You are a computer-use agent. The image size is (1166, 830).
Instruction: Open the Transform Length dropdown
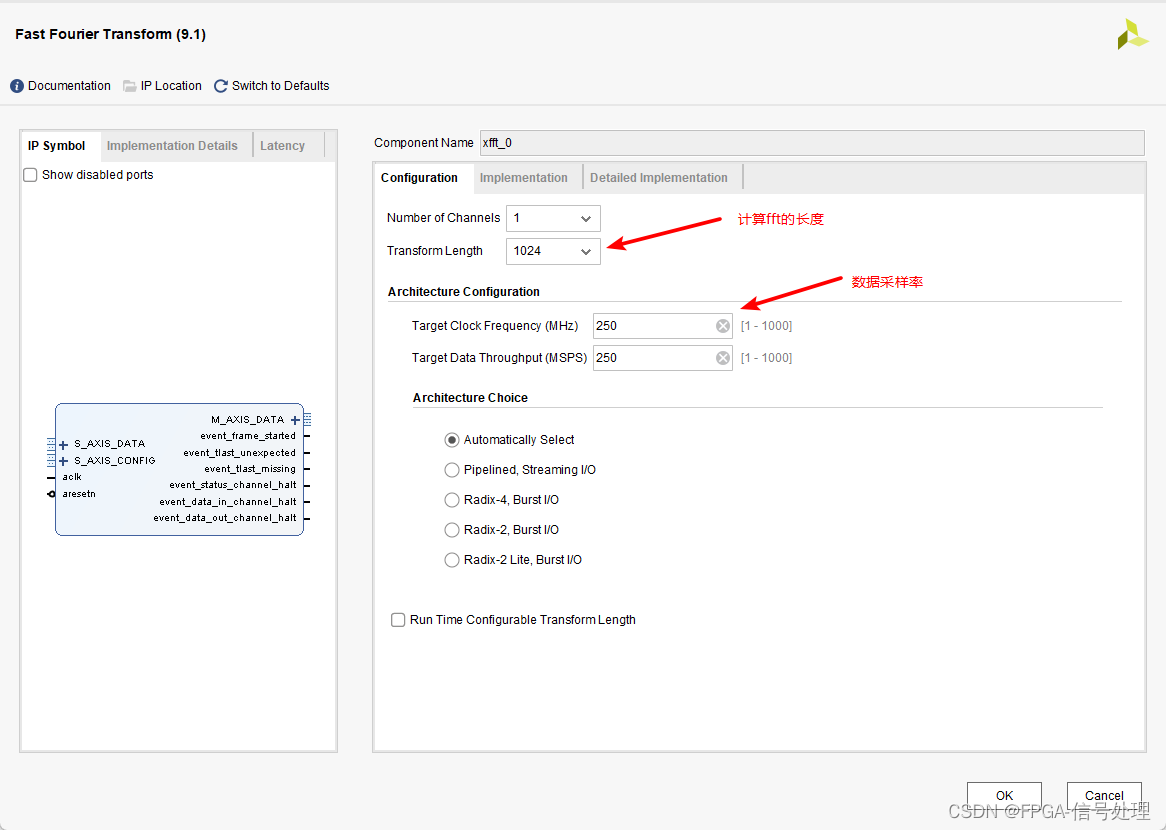pyautogui.click(x=553, y=251)
